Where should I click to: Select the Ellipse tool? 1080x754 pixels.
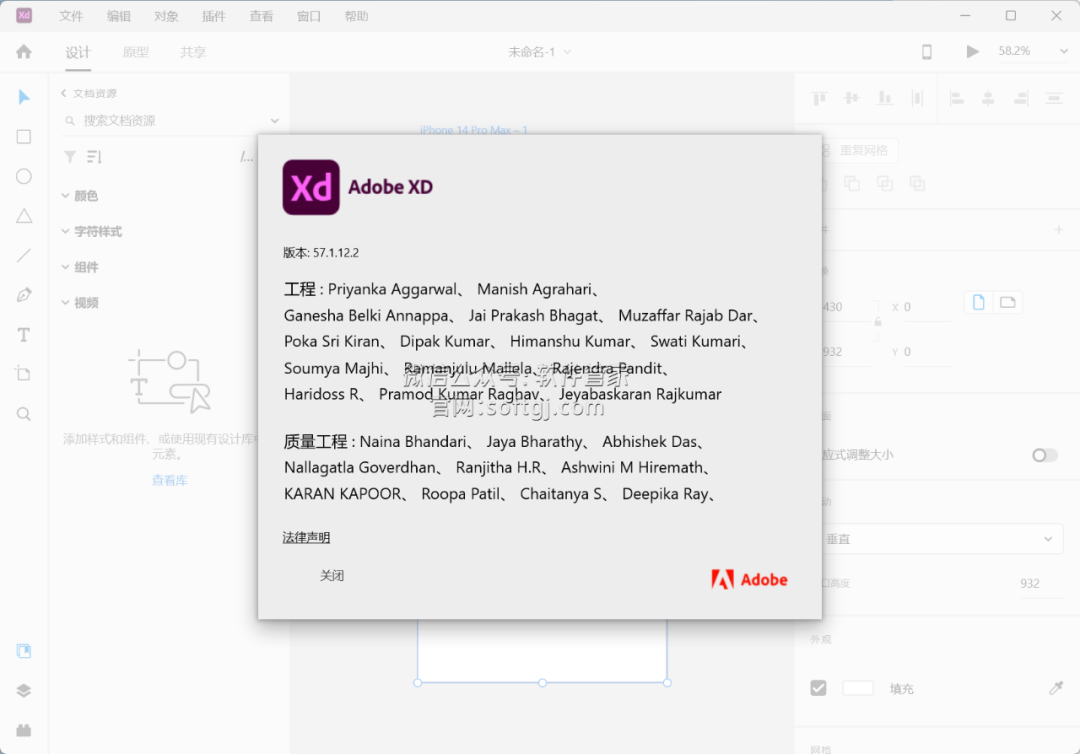24,176
